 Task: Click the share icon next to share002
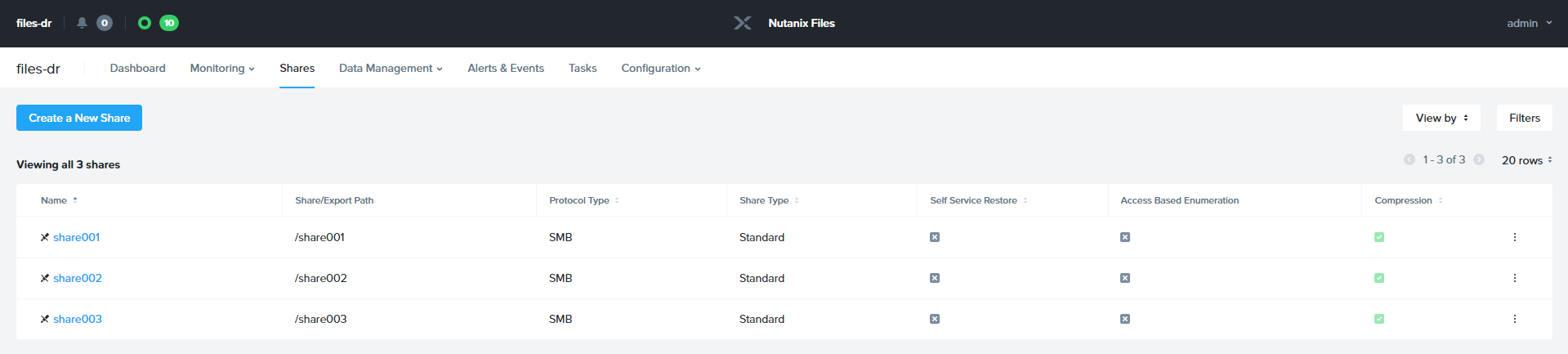click(45, 278)
